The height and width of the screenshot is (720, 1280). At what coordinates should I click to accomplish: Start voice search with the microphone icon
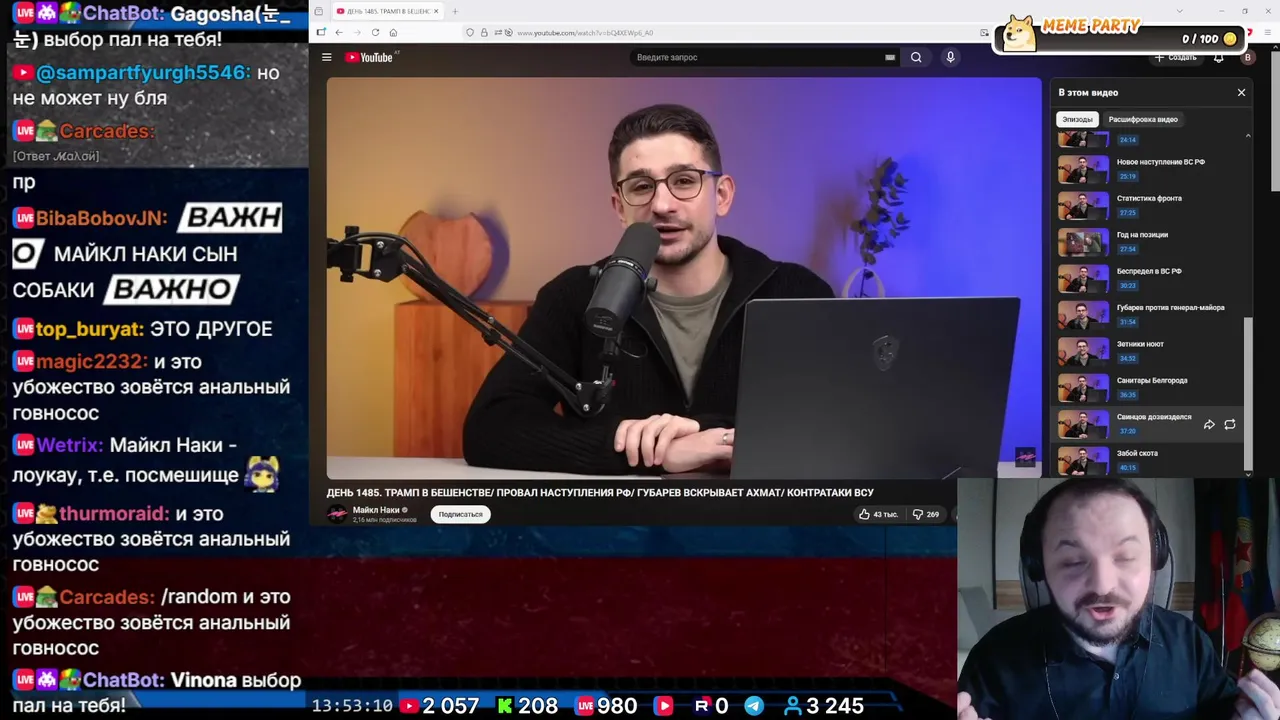[x=950, y=57]
